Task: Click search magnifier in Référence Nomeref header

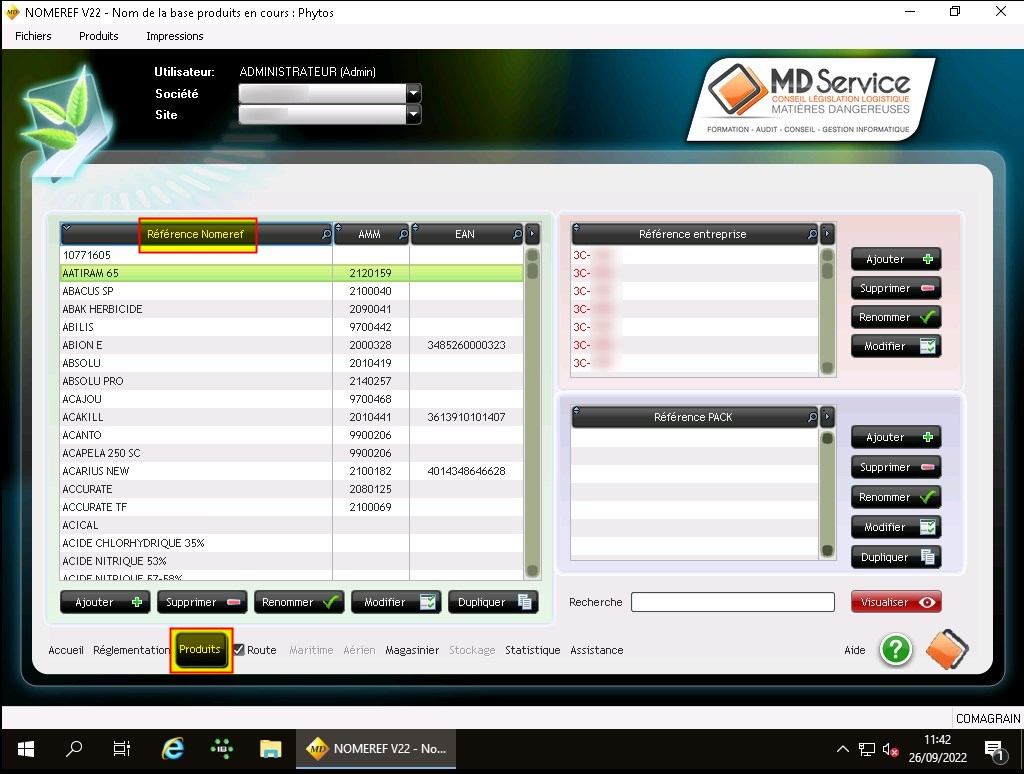Action: point(325,234)
